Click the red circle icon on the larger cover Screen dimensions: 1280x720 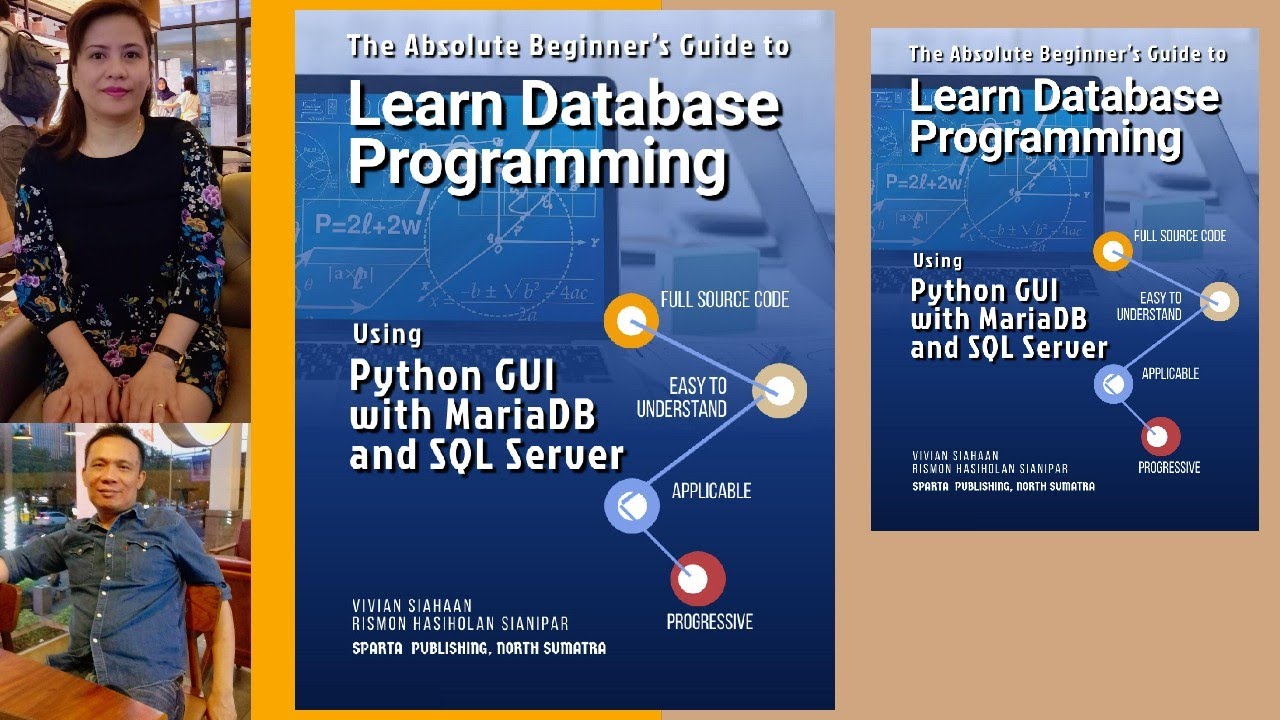coord(697,579)
